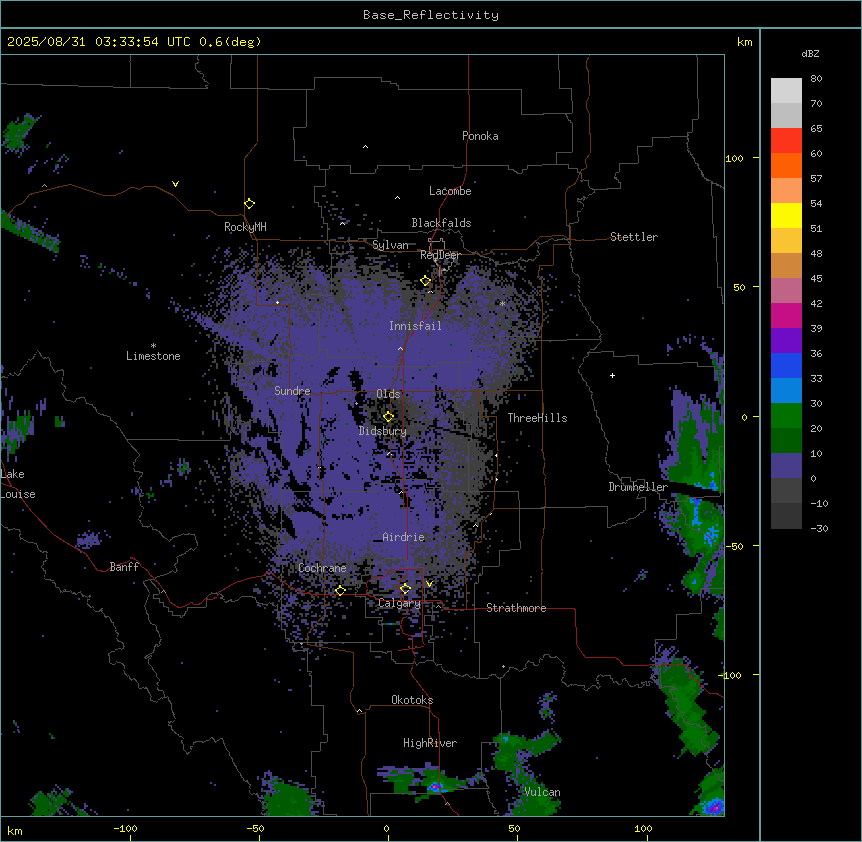This screenshot has width=862, height=842.
Task: Click the light orange 54-57 dBZ swatch
Action: [786, 191]
